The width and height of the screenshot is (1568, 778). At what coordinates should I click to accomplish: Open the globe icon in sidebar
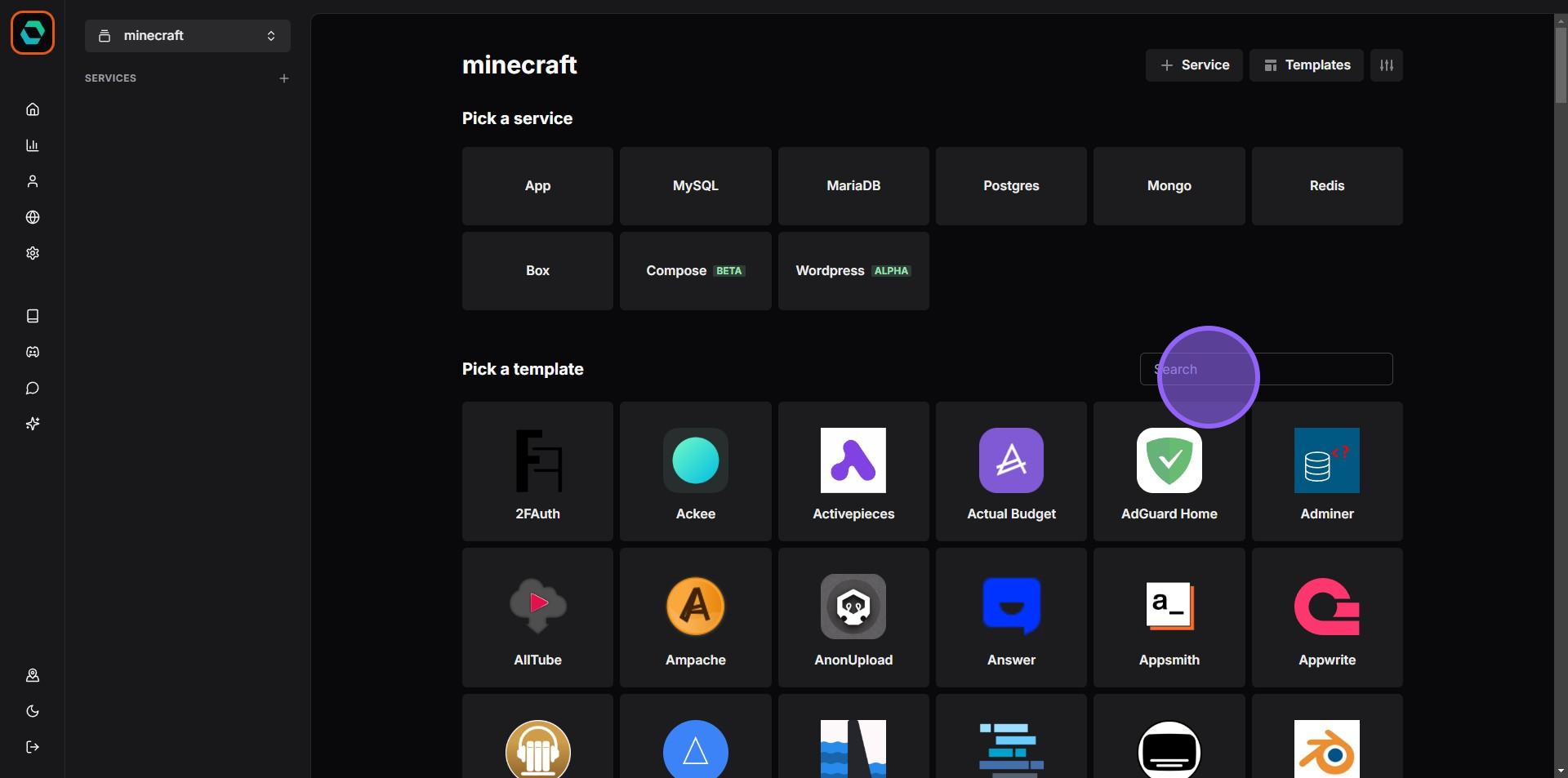pos(33,217)
